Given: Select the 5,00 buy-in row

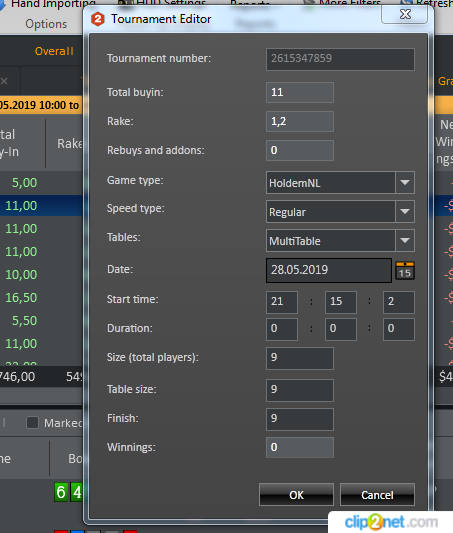Looking at the screenshot, I should point(41,183).
